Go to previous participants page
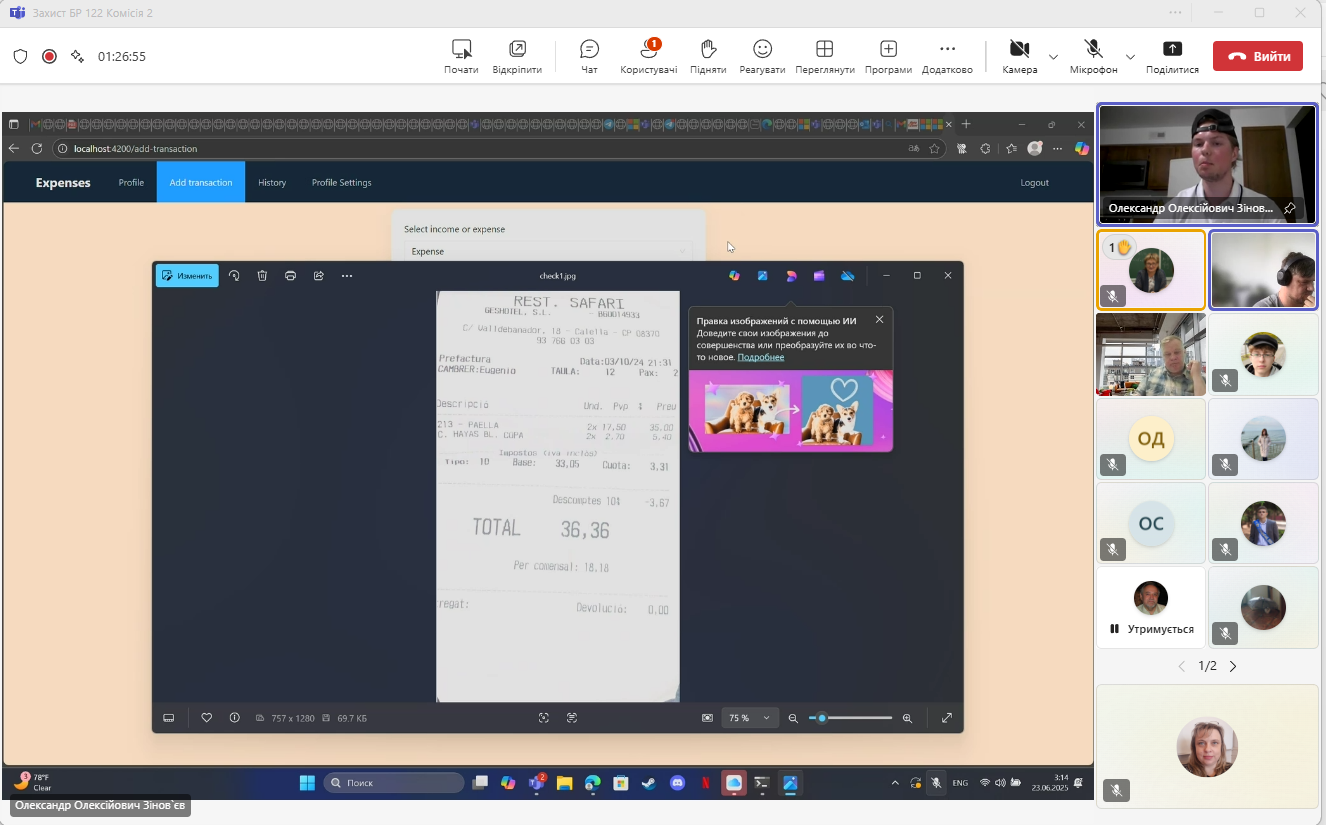The width and height of the screenshot is (1326, 825). [x=1181, y=666]
